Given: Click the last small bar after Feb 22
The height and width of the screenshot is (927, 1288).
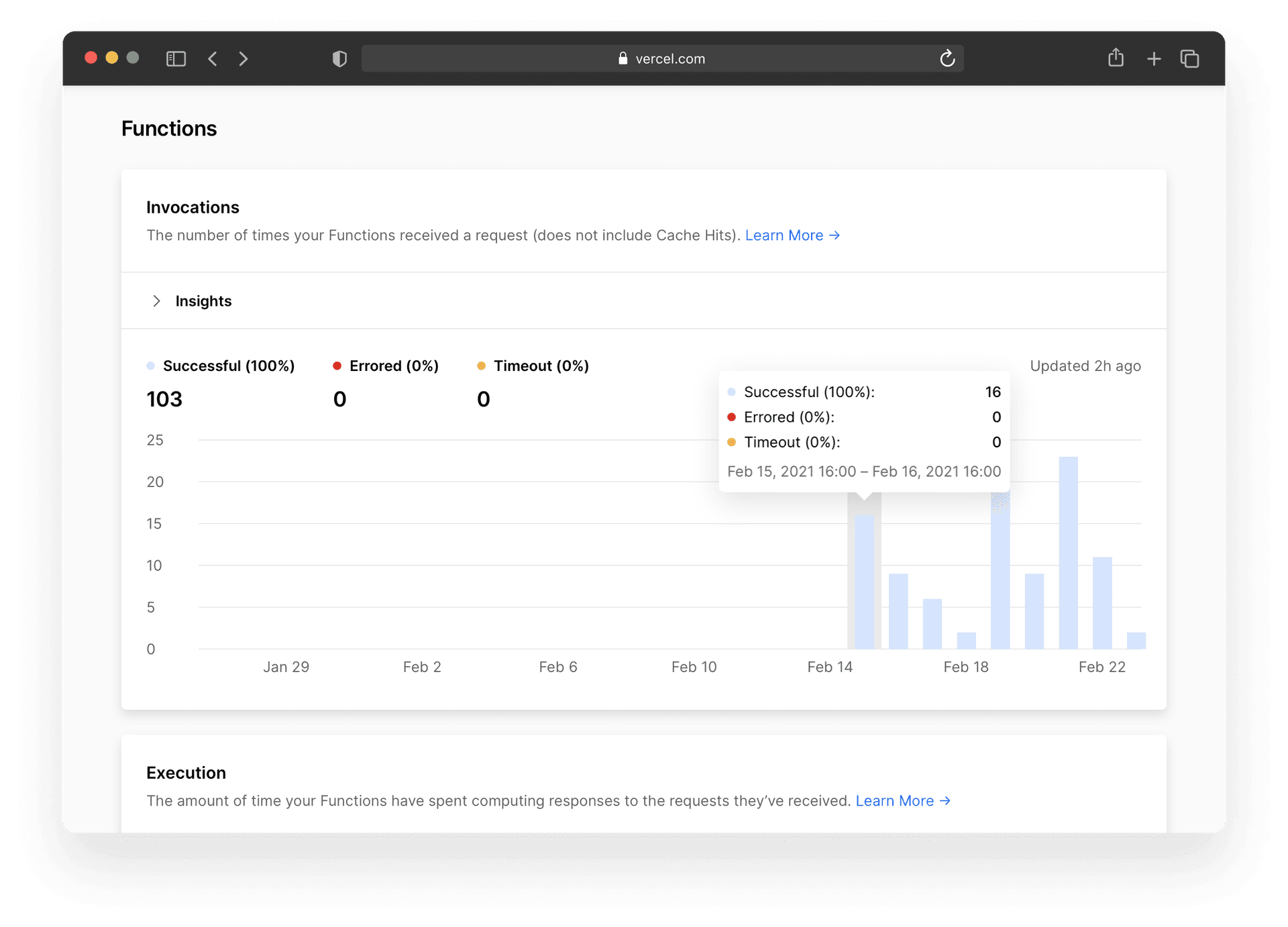Looking at the screenshot, I should point(1136,641).
